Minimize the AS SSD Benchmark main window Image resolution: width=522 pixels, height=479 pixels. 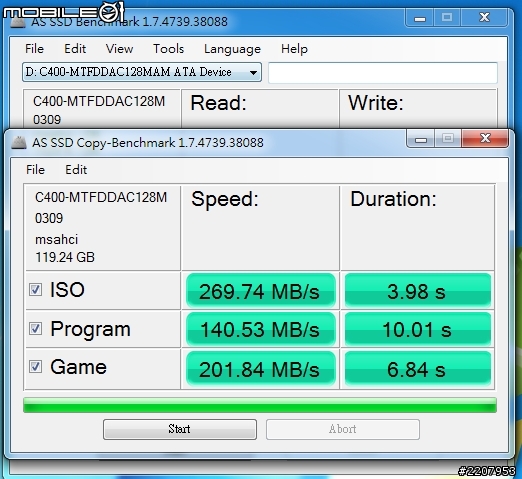[420, 17]
